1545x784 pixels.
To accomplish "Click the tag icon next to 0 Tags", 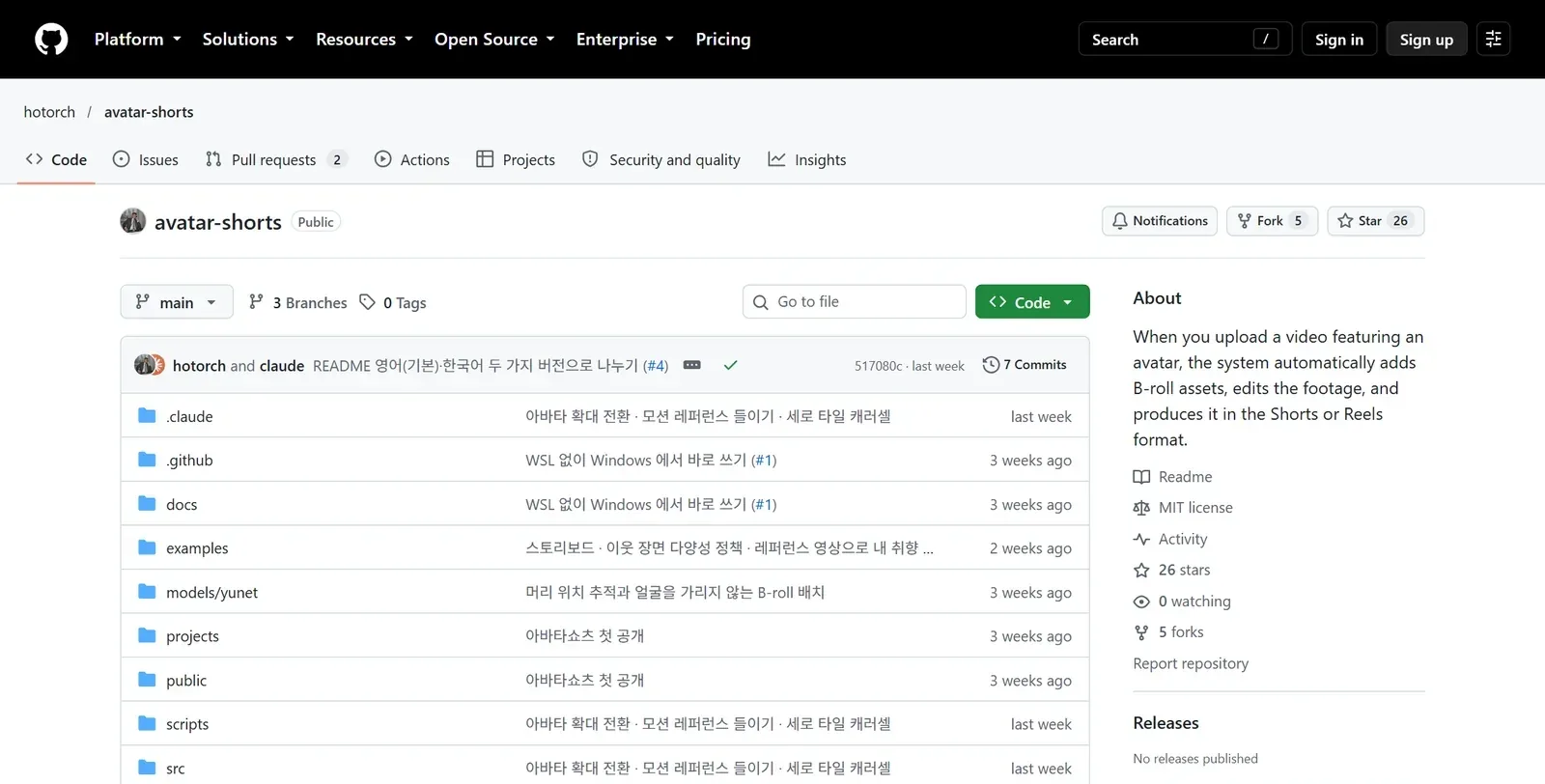I will [367, 302].
